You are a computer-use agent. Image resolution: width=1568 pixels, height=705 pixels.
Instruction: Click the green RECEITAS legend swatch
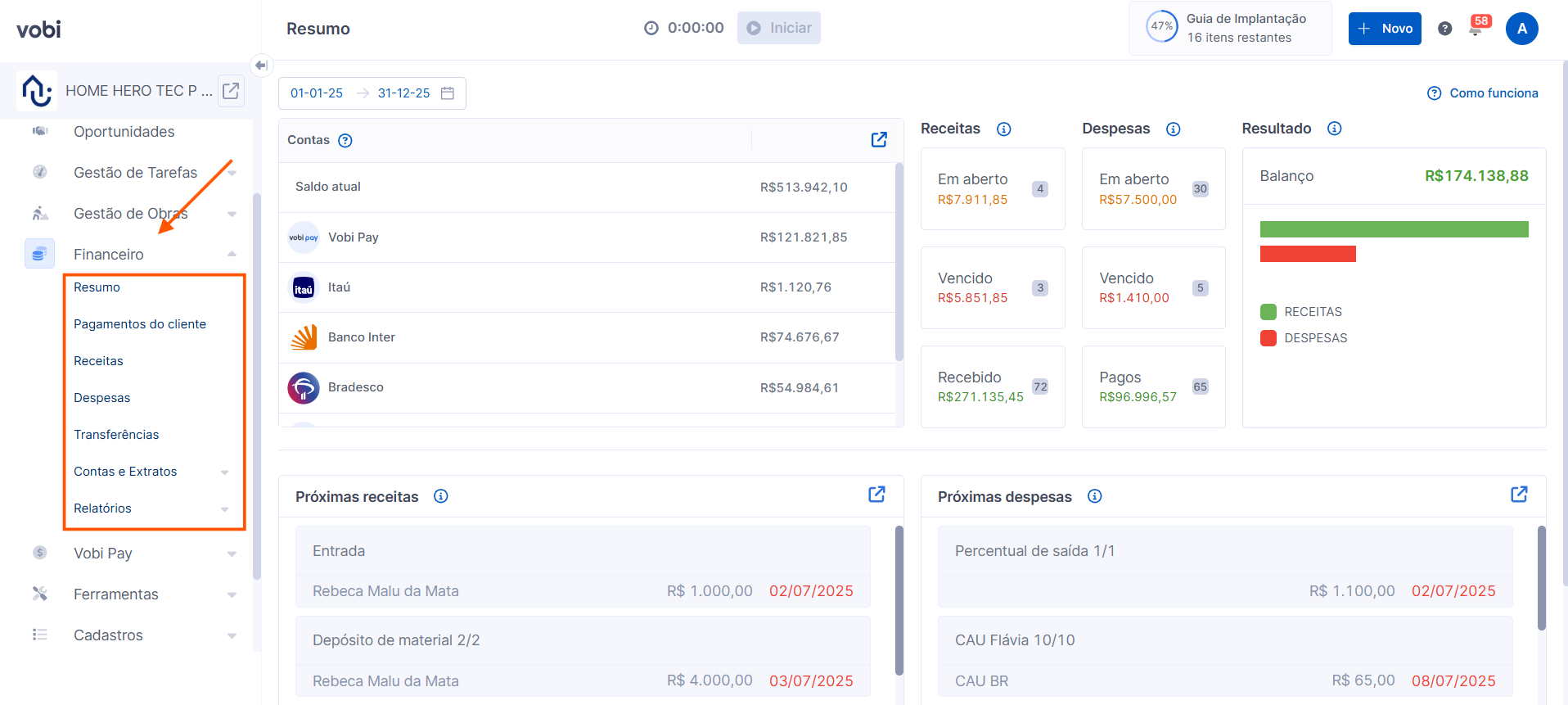pos(1268,312)
